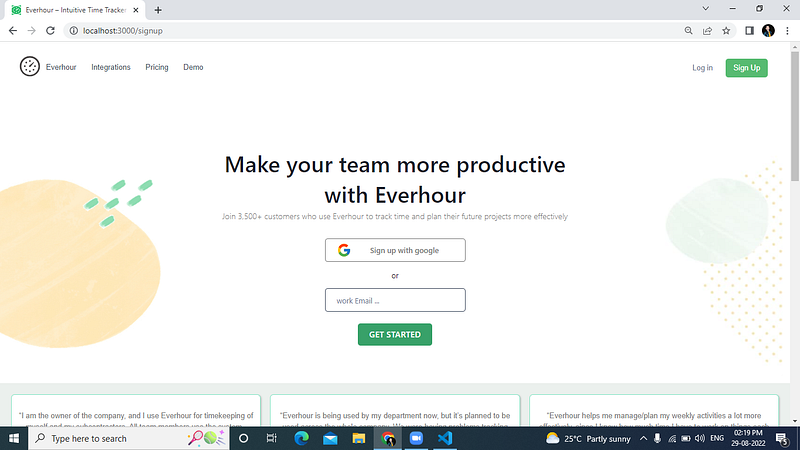Open Pricing nav item

pos(157,67)
